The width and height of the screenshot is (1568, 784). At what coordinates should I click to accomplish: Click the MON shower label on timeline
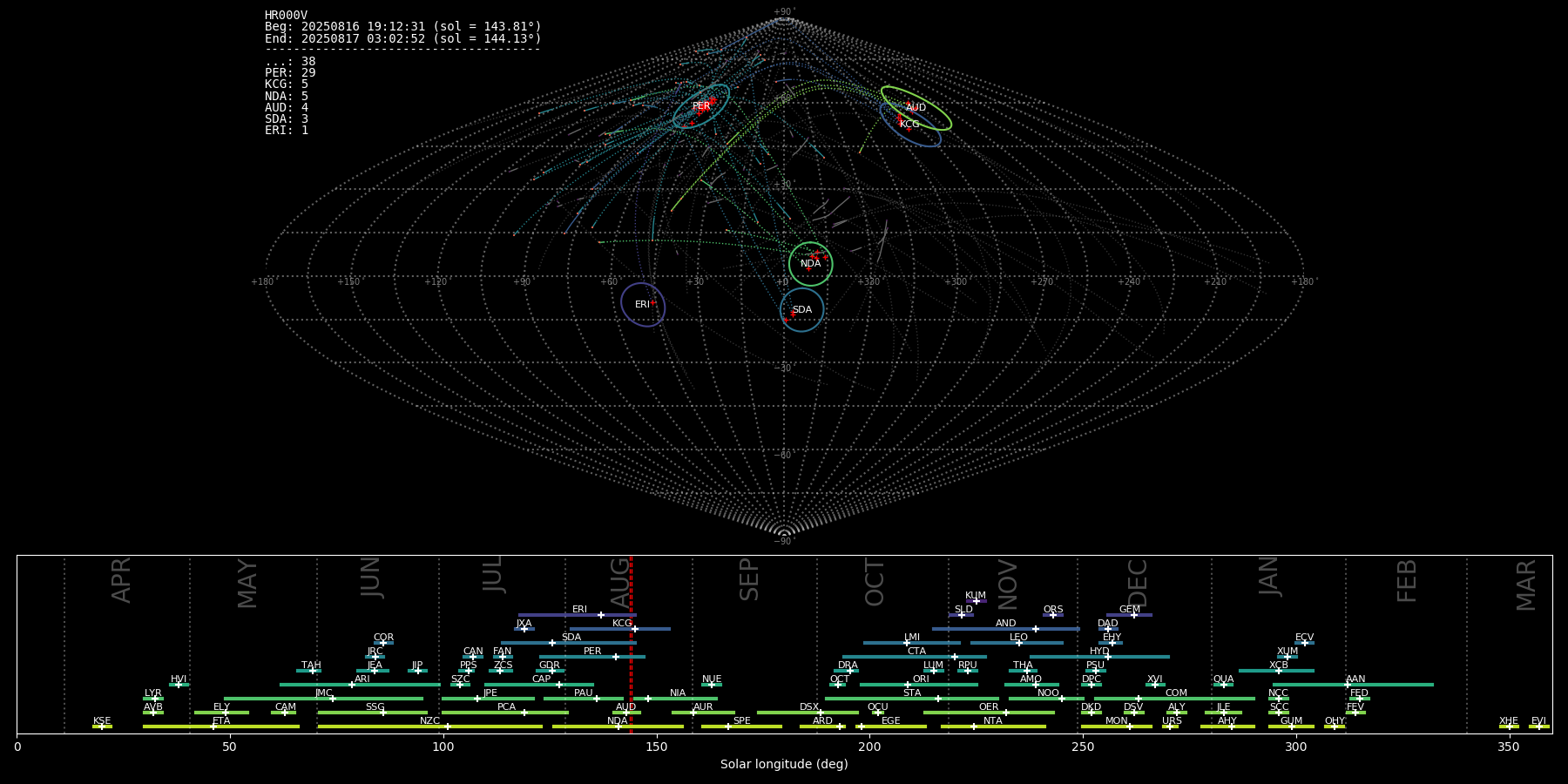[1117, 721]
